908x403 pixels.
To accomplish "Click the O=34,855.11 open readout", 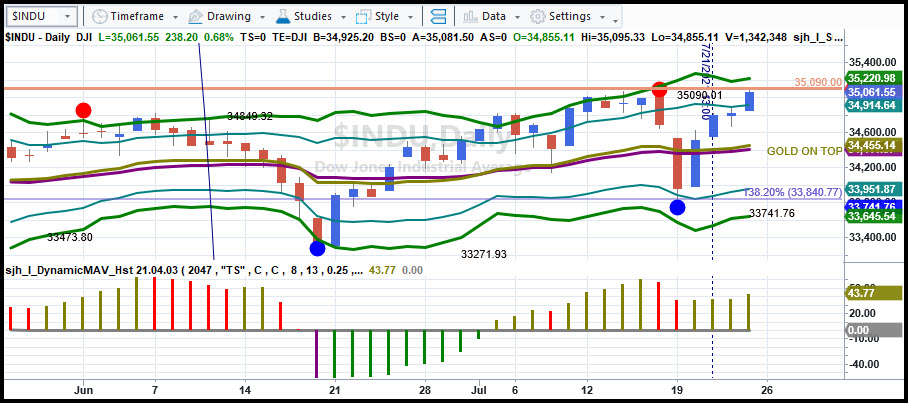I will 543,37.
